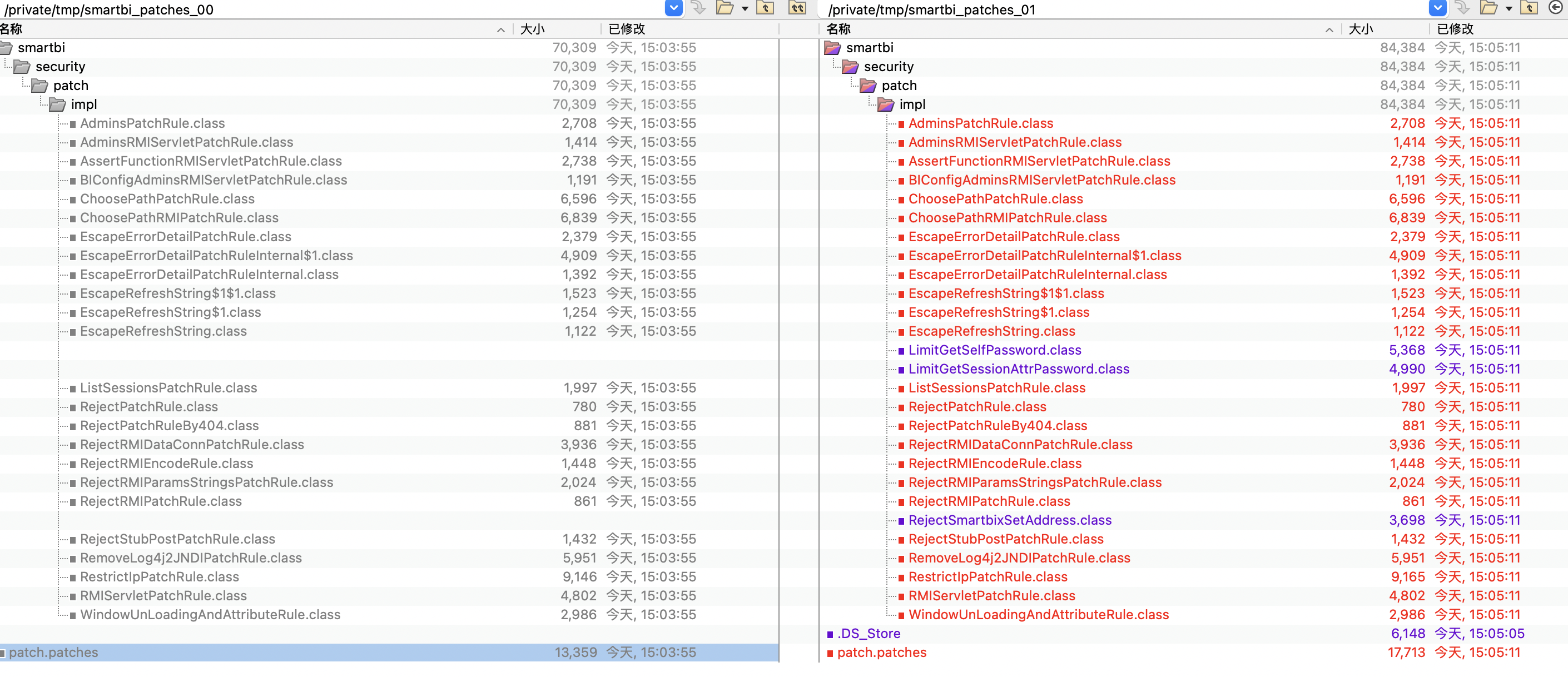Collapse smartbi folder in right pane
The width and height of the screenshot is (1568, 677).
[832, 48]
